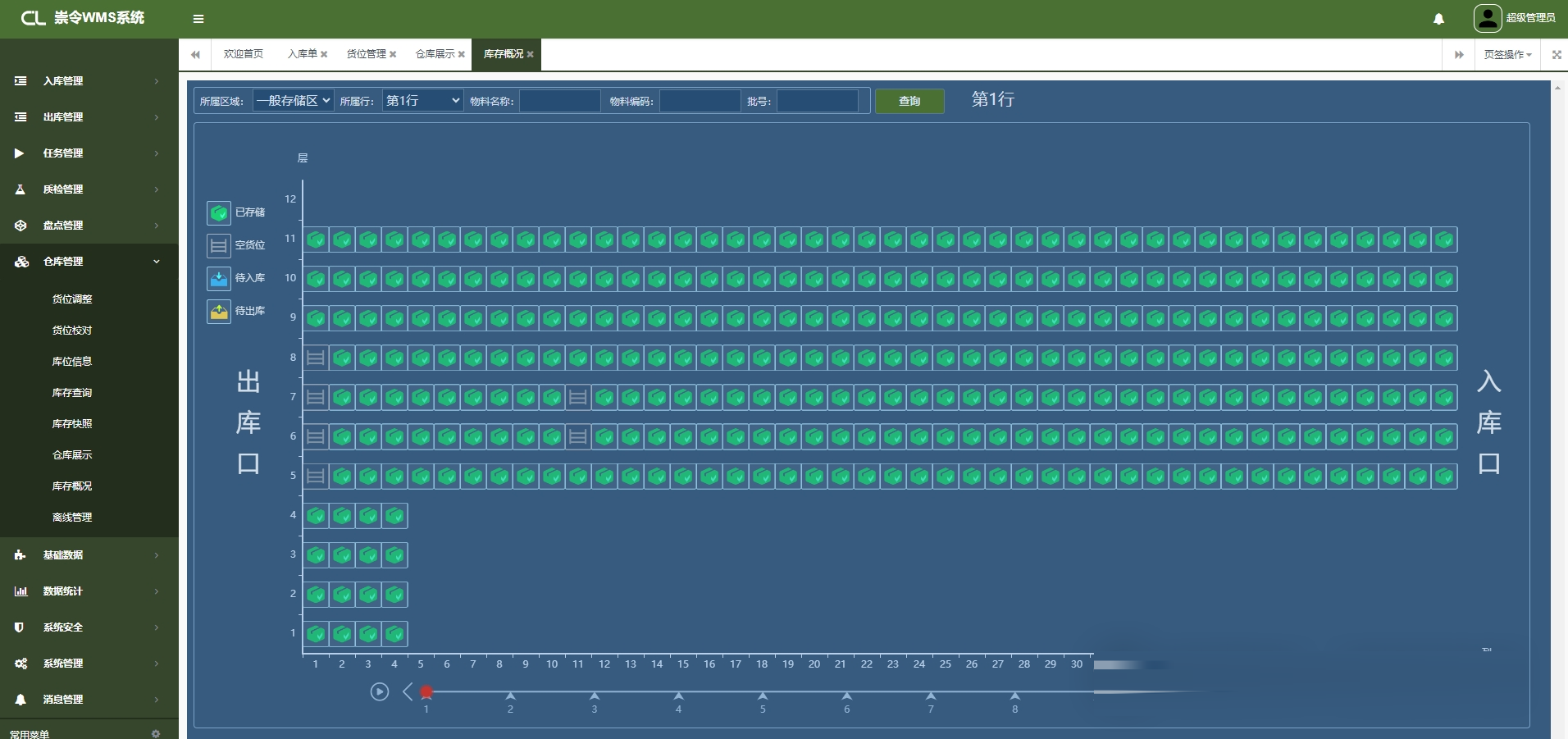Click the super administrator avatar icon
The image size is (1568, 739).
click(1487, 18)
